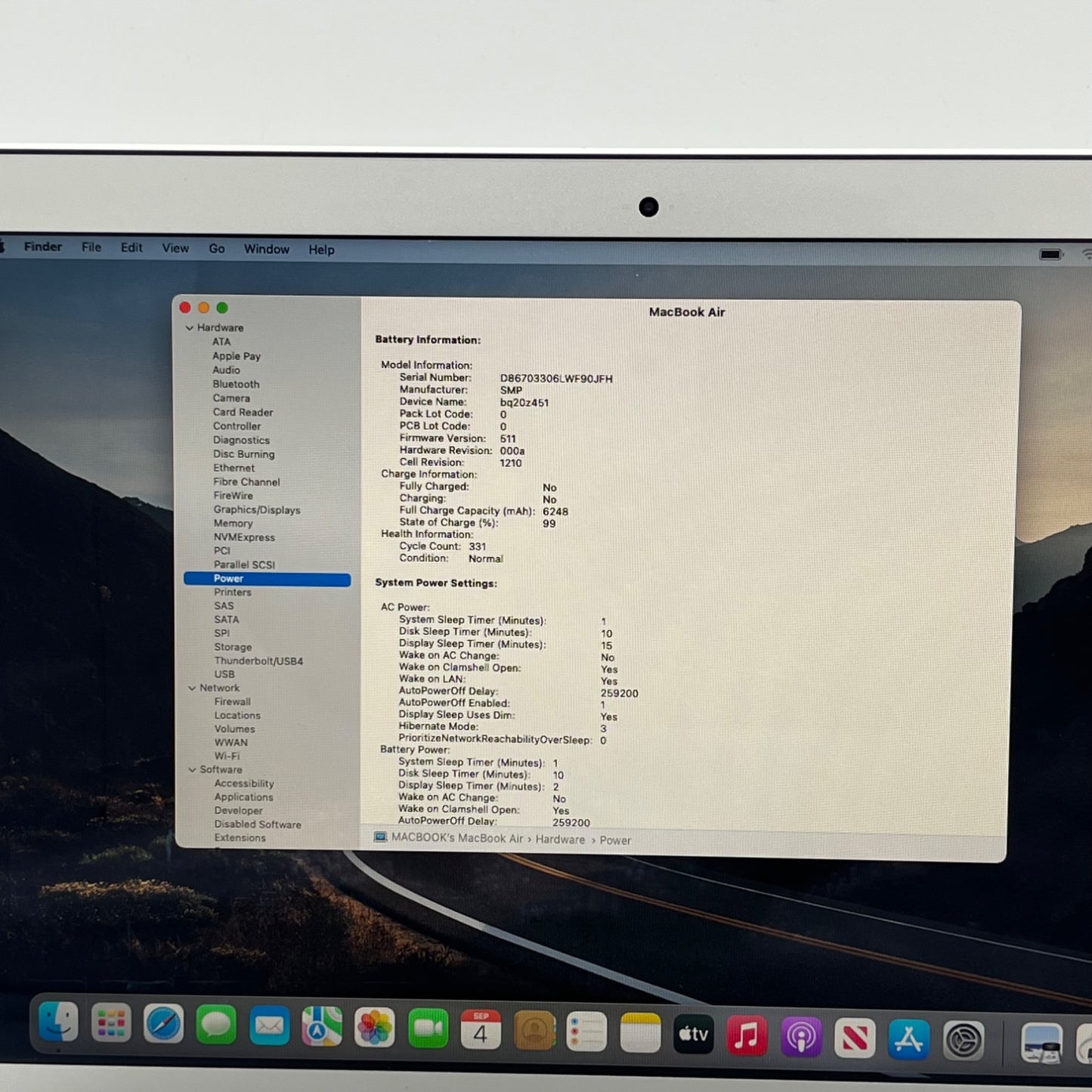This screenshot has height=1092, width=1092.
Task: Click Condition value Normal
Action: pos(486,558)
